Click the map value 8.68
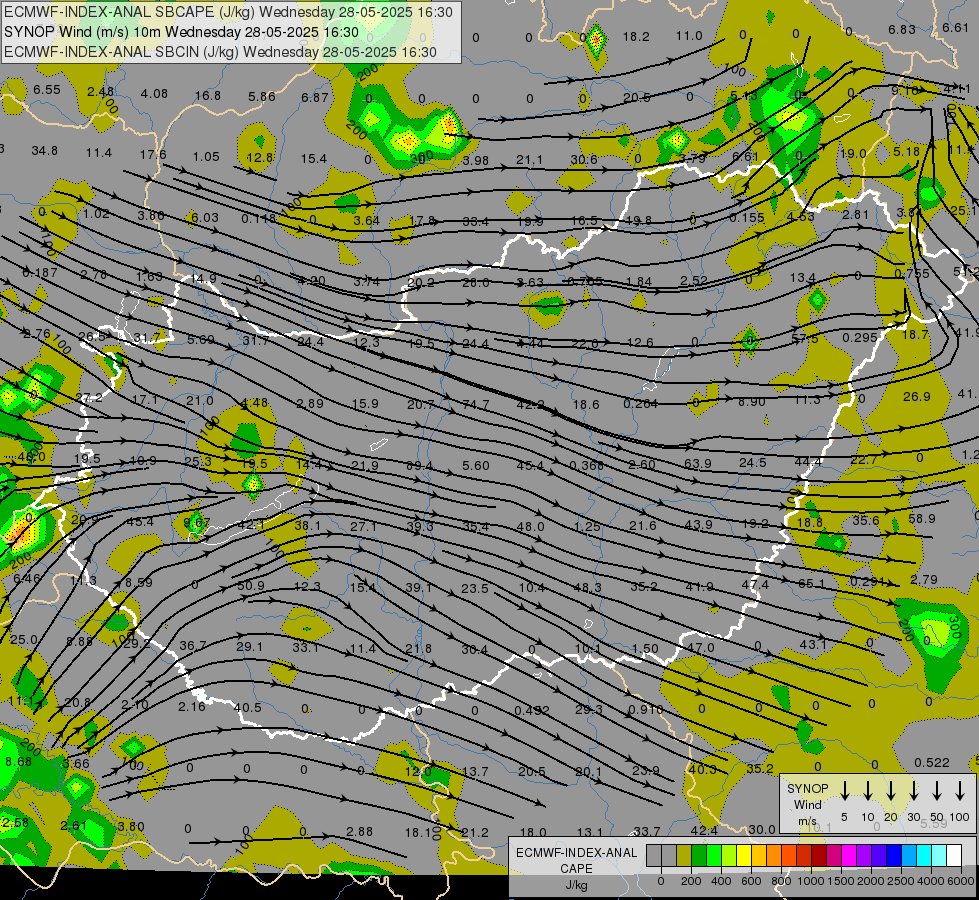Viewport: 979px width, 900px height. 18,761
